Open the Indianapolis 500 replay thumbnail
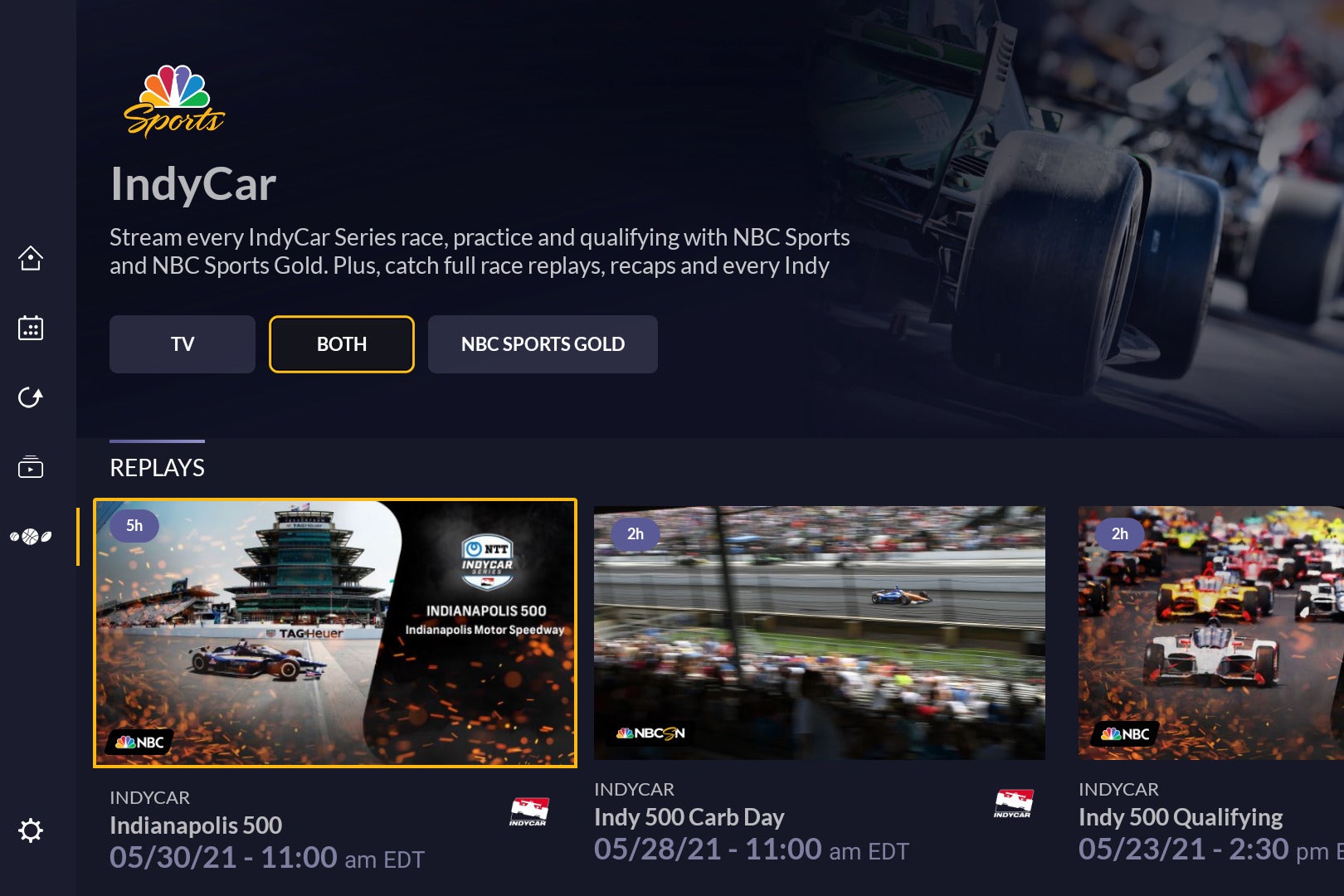 [335, 633]
